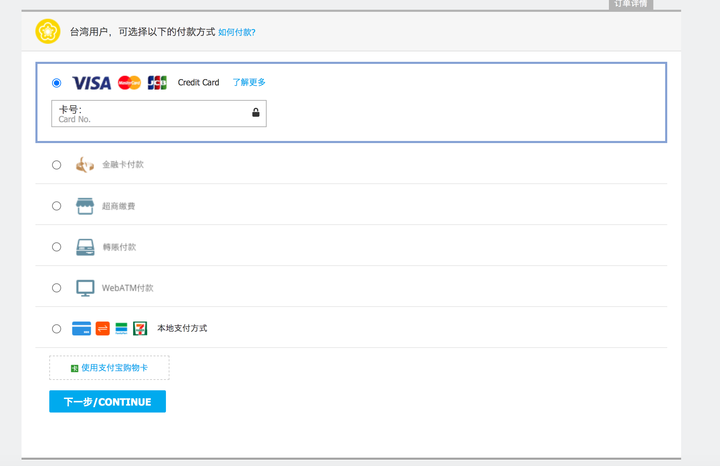
Task: Focus the 卡号 Card No. input field
Action: [x=159, y=113]
